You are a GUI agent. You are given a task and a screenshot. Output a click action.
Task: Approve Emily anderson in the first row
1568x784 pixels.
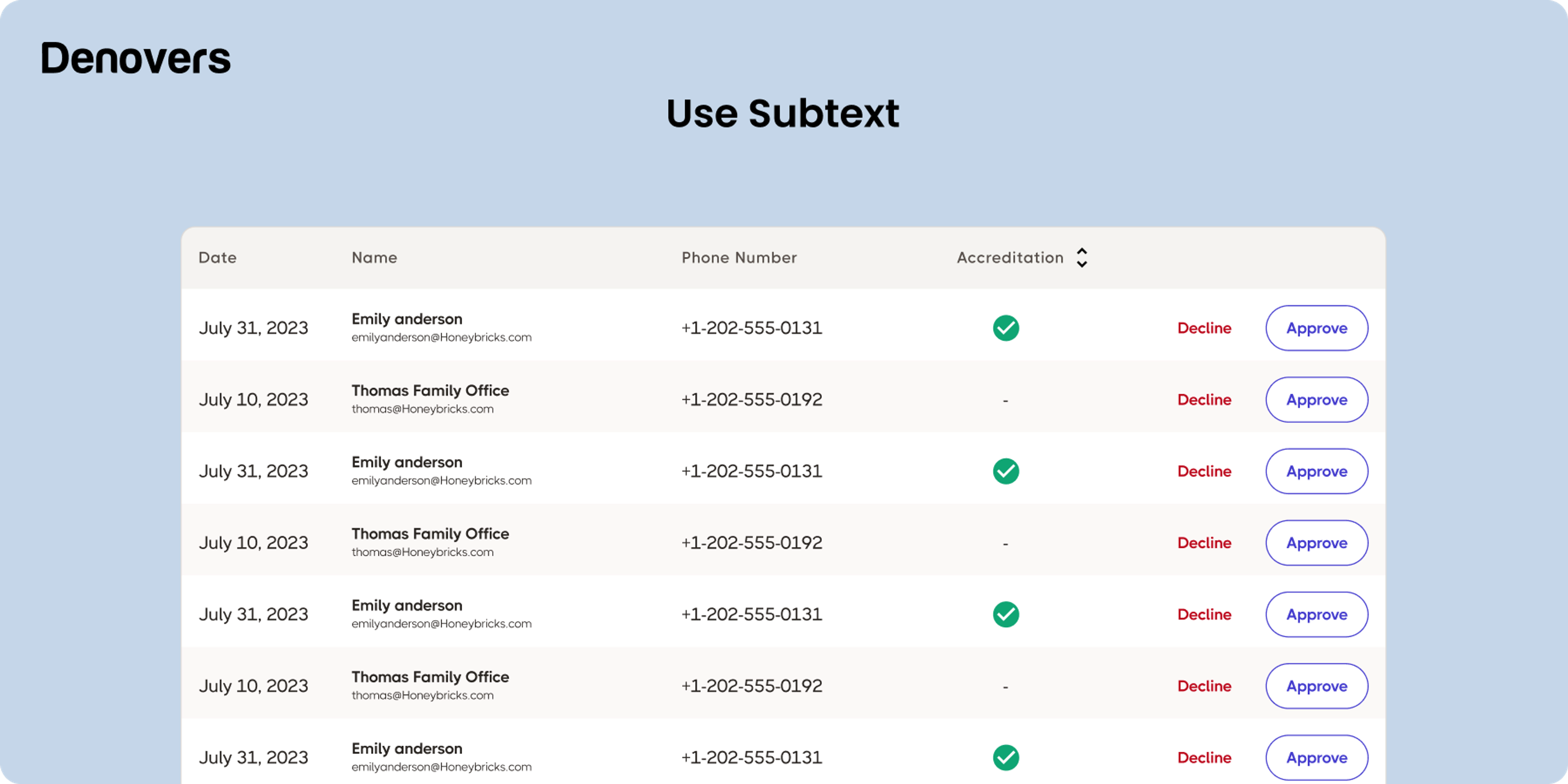pos(1316,328)
